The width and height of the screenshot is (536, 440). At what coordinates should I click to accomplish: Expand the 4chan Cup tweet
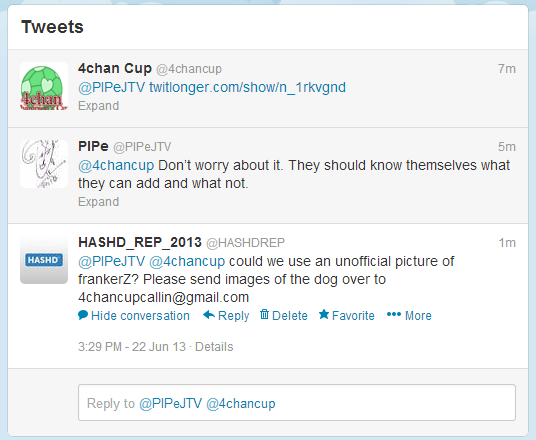coord(98,106)
